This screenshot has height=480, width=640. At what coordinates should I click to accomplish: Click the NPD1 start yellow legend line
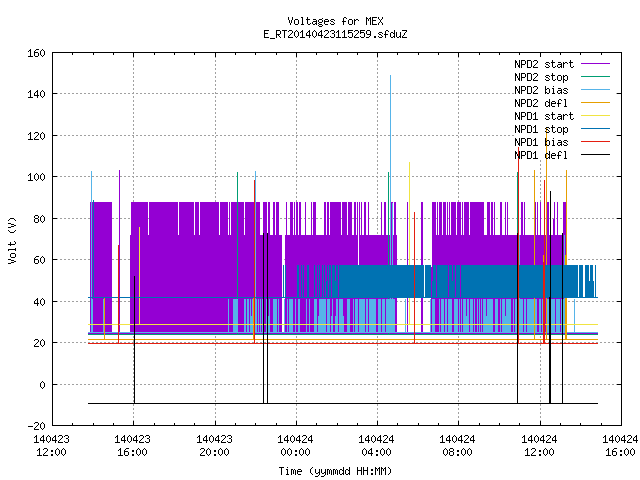click(596, 116)
